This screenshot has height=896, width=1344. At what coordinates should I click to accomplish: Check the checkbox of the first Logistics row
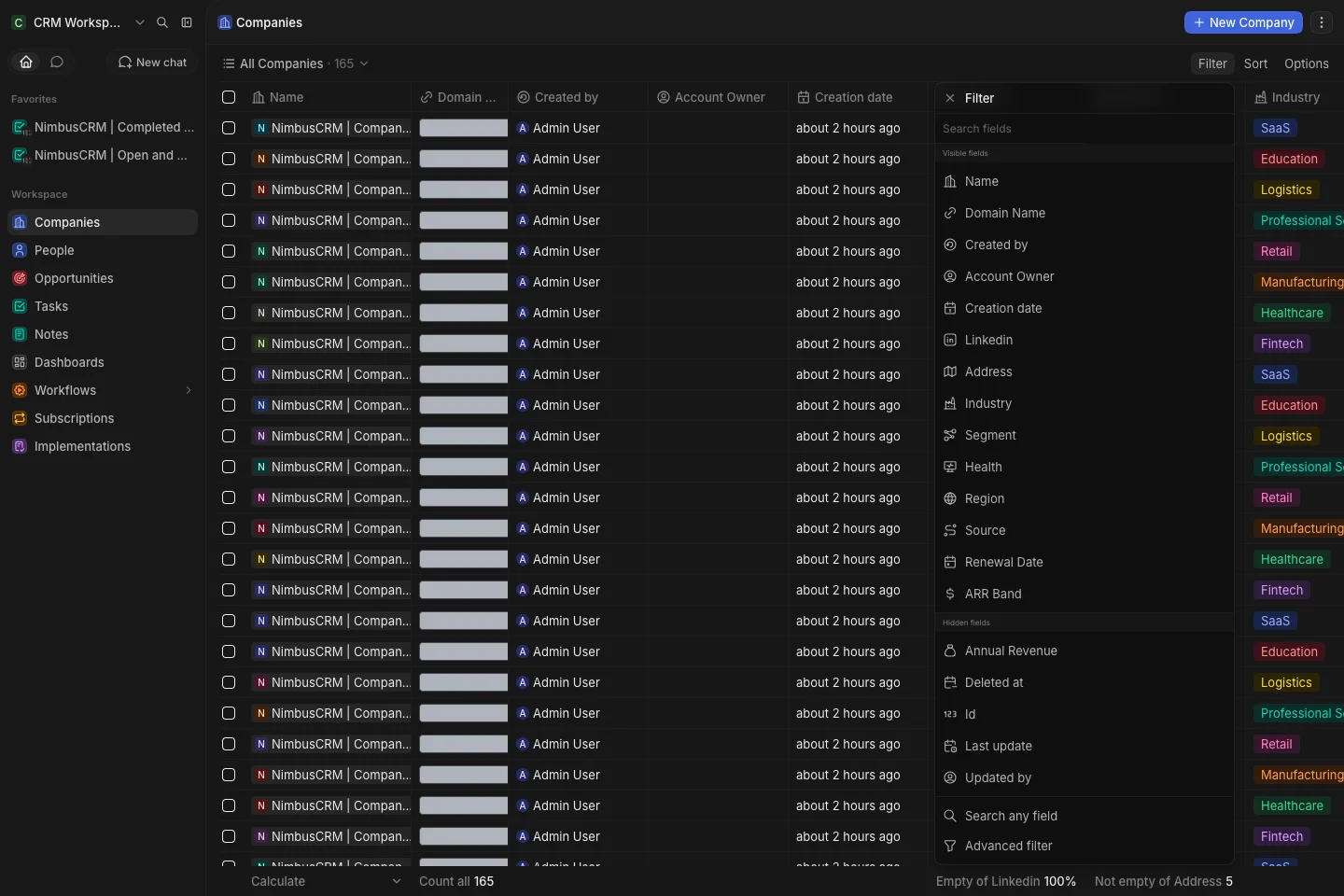tap(229, 189)
